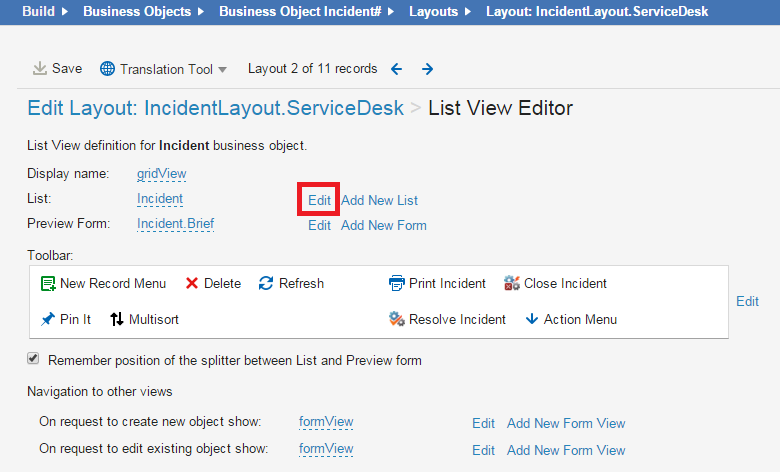Open the Translation Tool dropdown

coord(164,69)
